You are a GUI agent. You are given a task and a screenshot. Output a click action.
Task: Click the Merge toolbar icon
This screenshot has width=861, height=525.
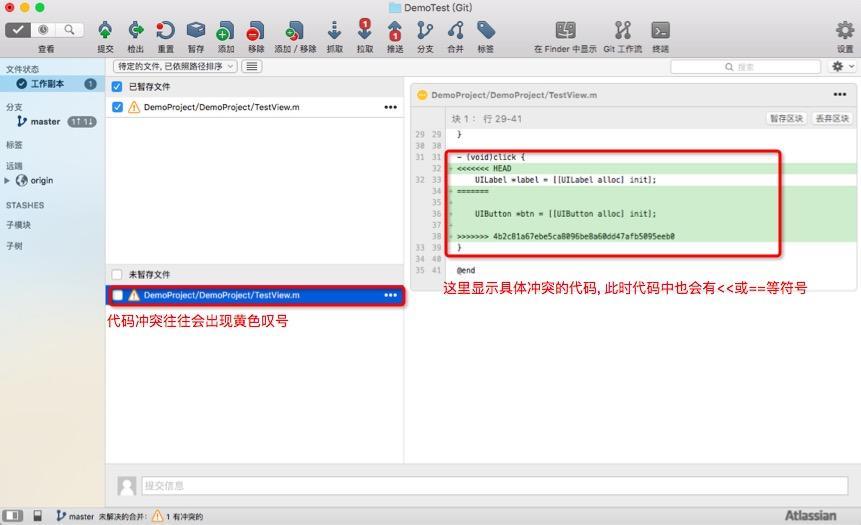455,30
